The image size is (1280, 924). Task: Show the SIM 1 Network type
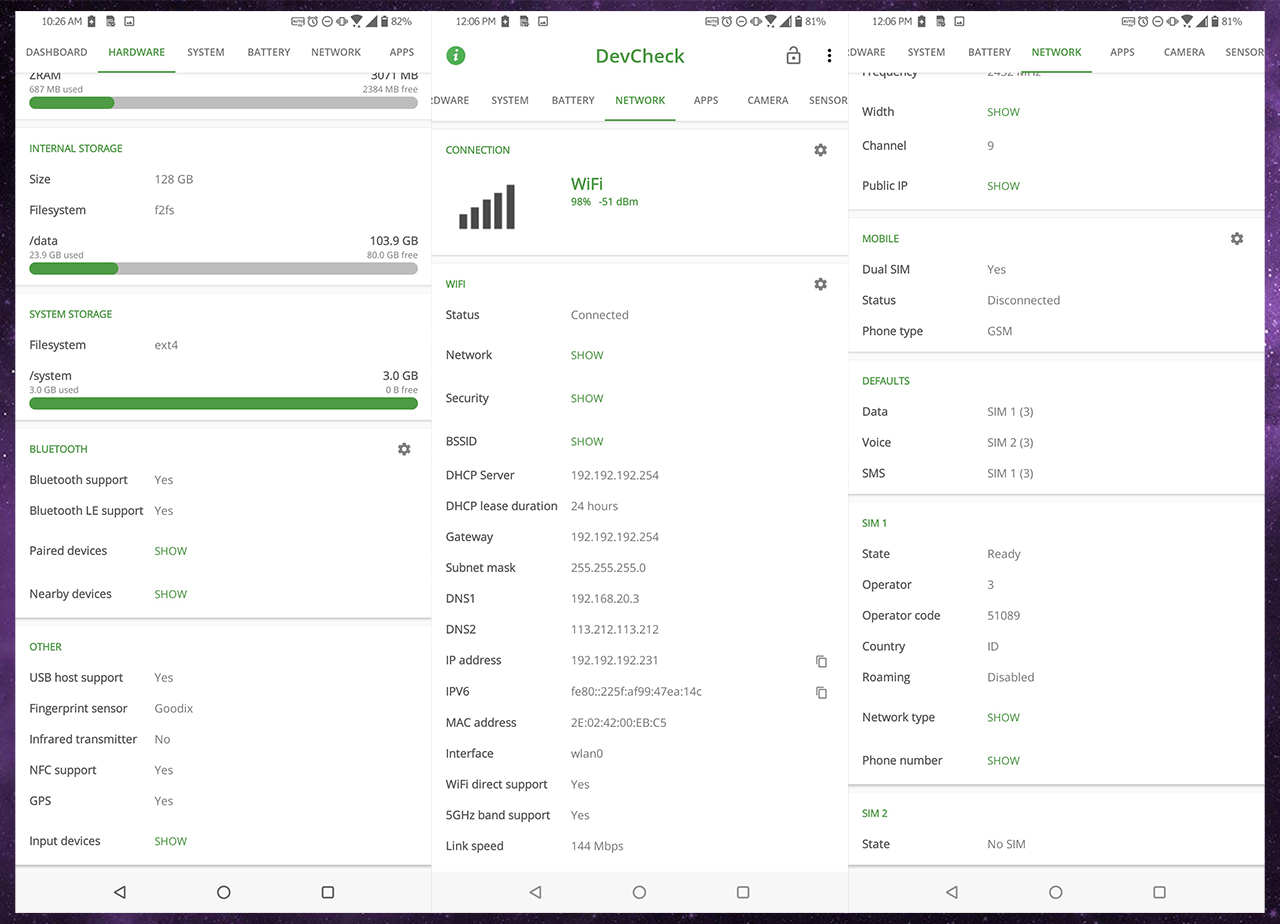click(1003, 717)
